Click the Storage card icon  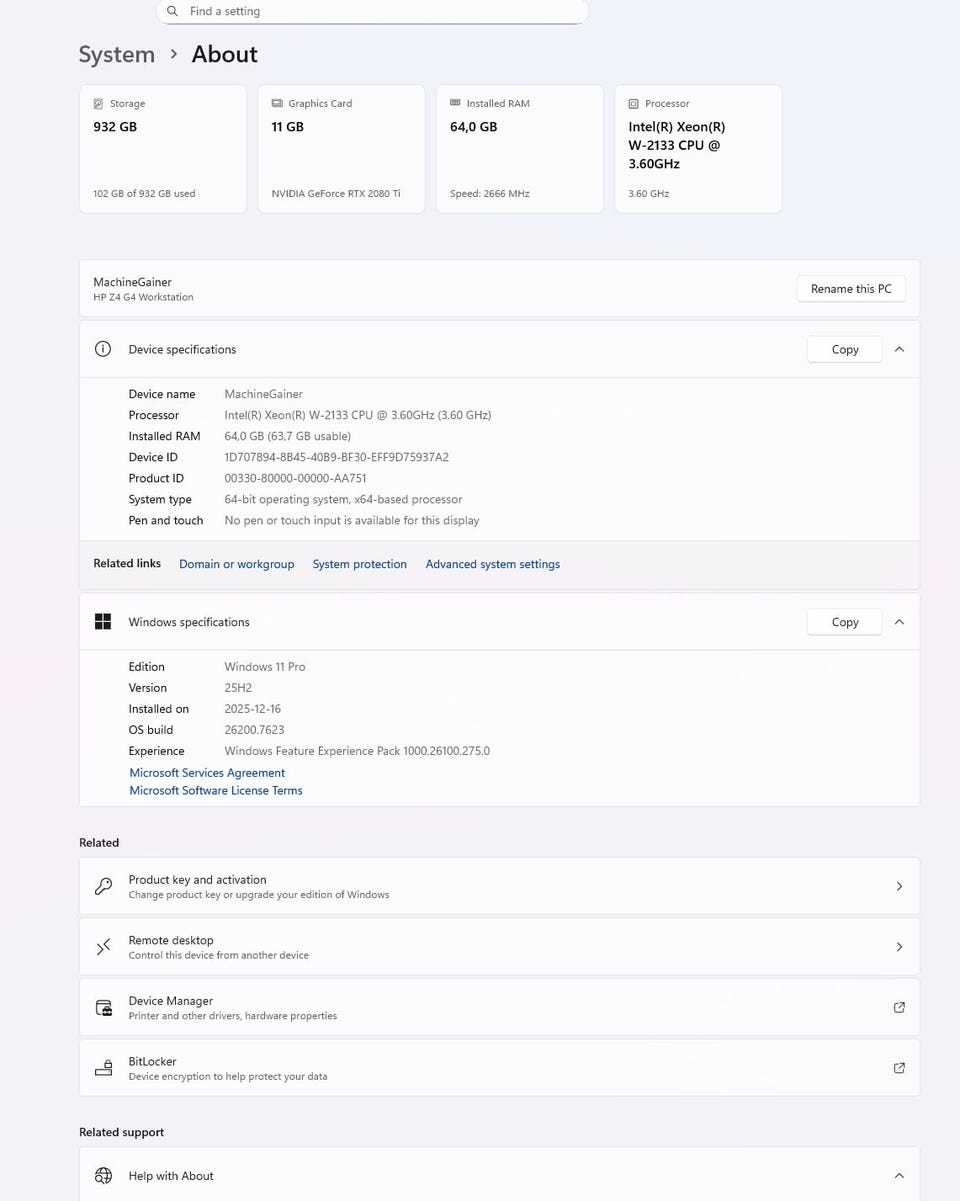pos(98,104)
